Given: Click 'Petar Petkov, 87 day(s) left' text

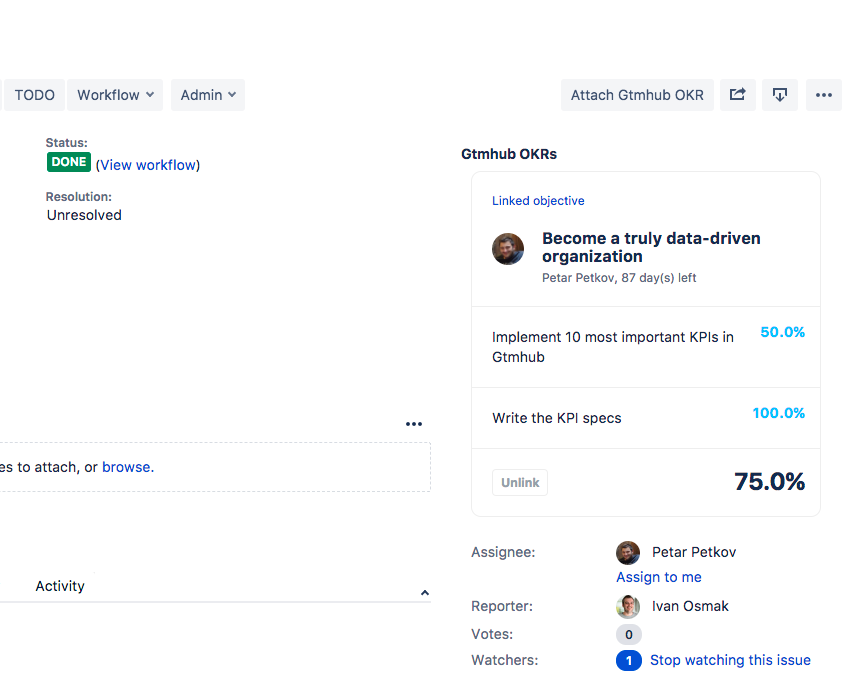Looking at the screenshot, I should 619,278.
